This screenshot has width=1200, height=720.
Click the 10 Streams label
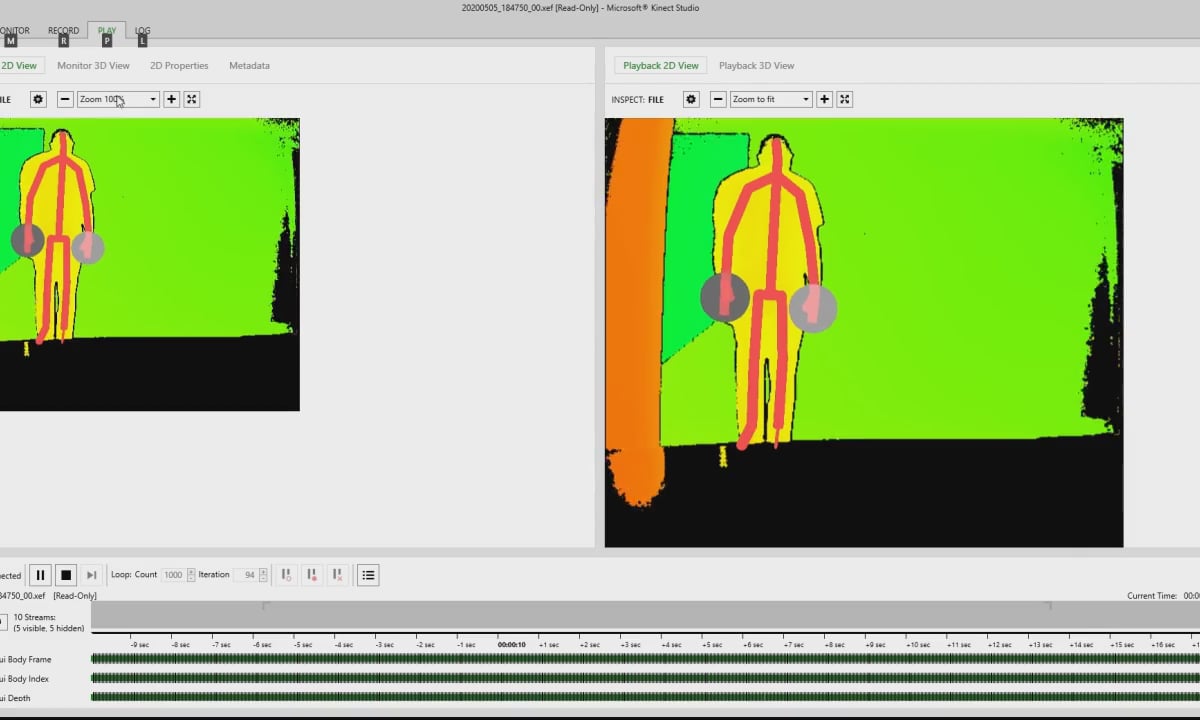click(x=35, y=618)
